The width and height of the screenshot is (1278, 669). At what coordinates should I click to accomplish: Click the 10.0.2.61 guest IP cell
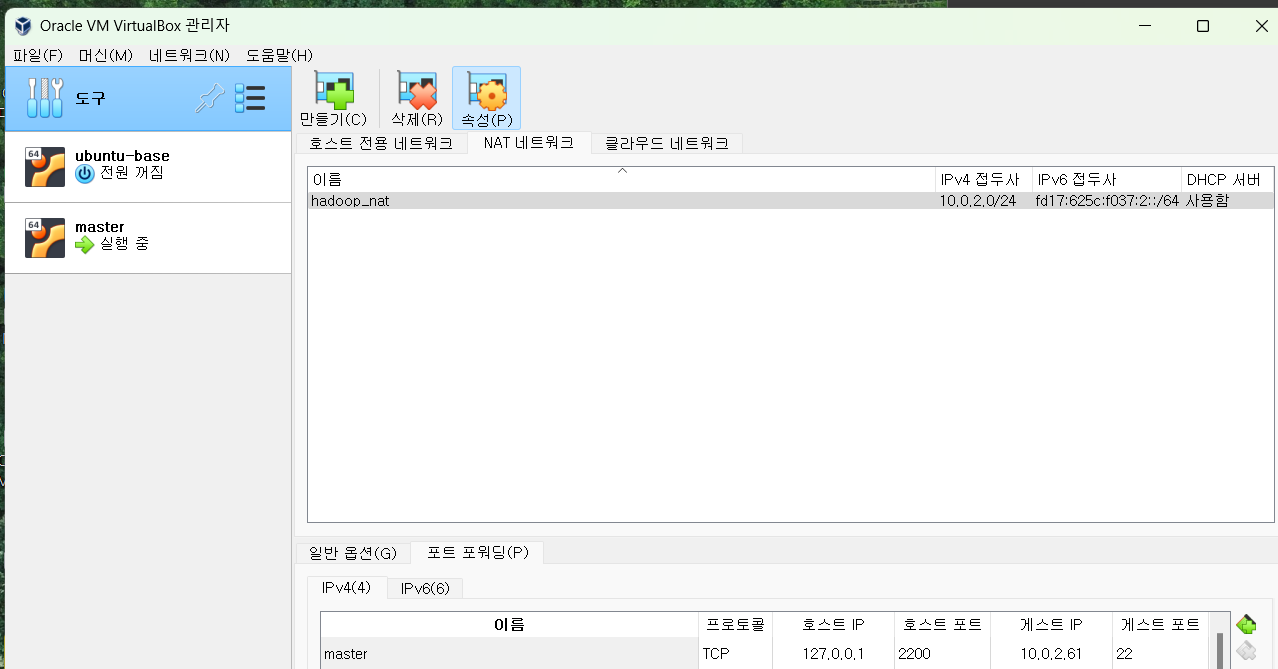[x=1051, y=654]
